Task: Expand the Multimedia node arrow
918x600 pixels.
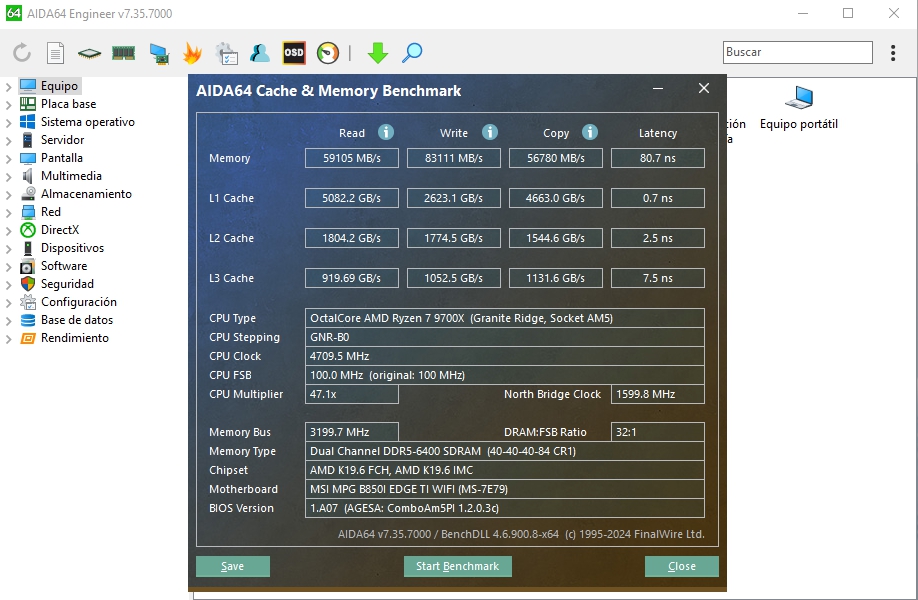Action: pos(8,177)
